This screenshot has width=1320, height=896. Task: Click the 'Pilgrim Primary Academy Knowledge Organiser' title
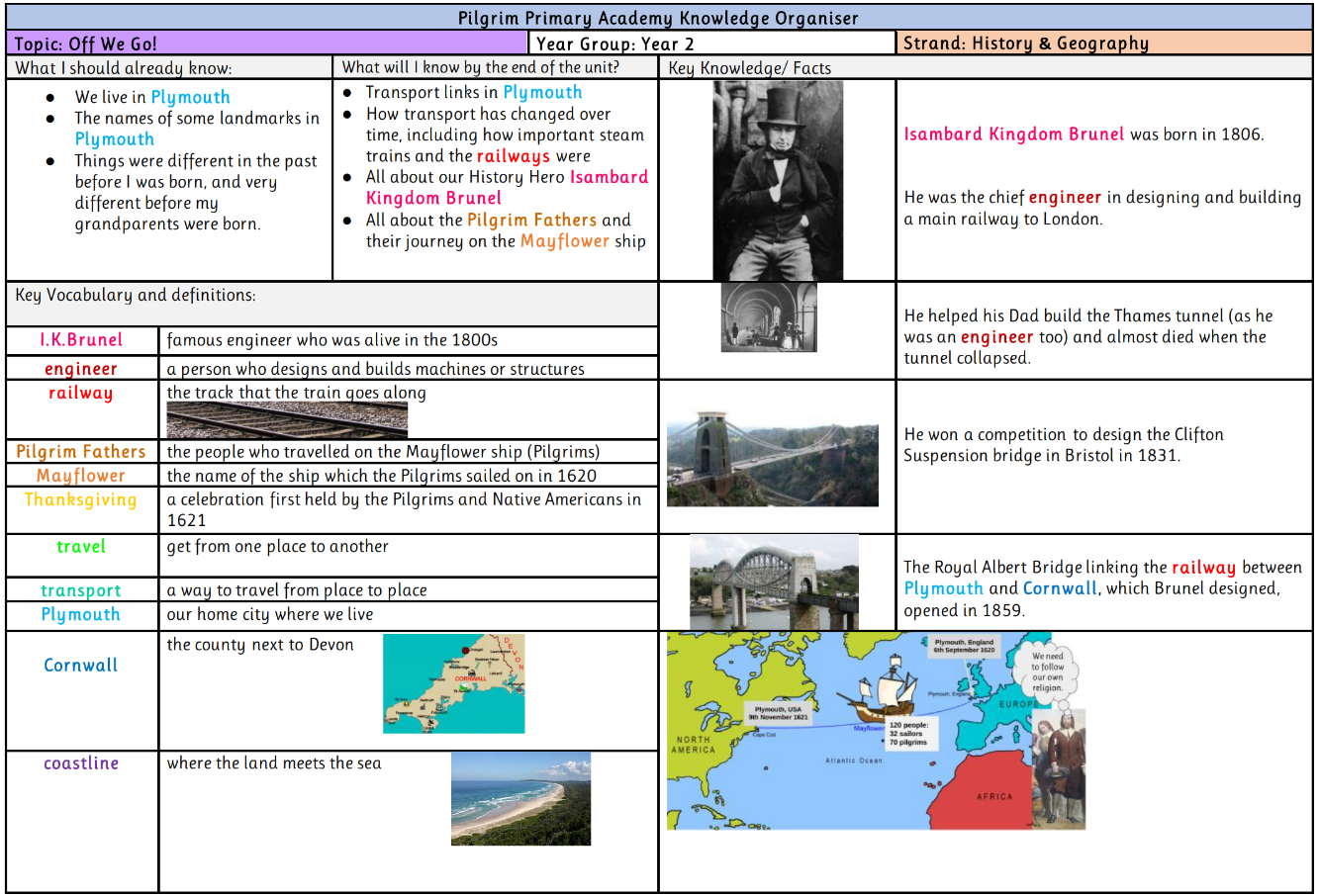[x=659, y=18]
